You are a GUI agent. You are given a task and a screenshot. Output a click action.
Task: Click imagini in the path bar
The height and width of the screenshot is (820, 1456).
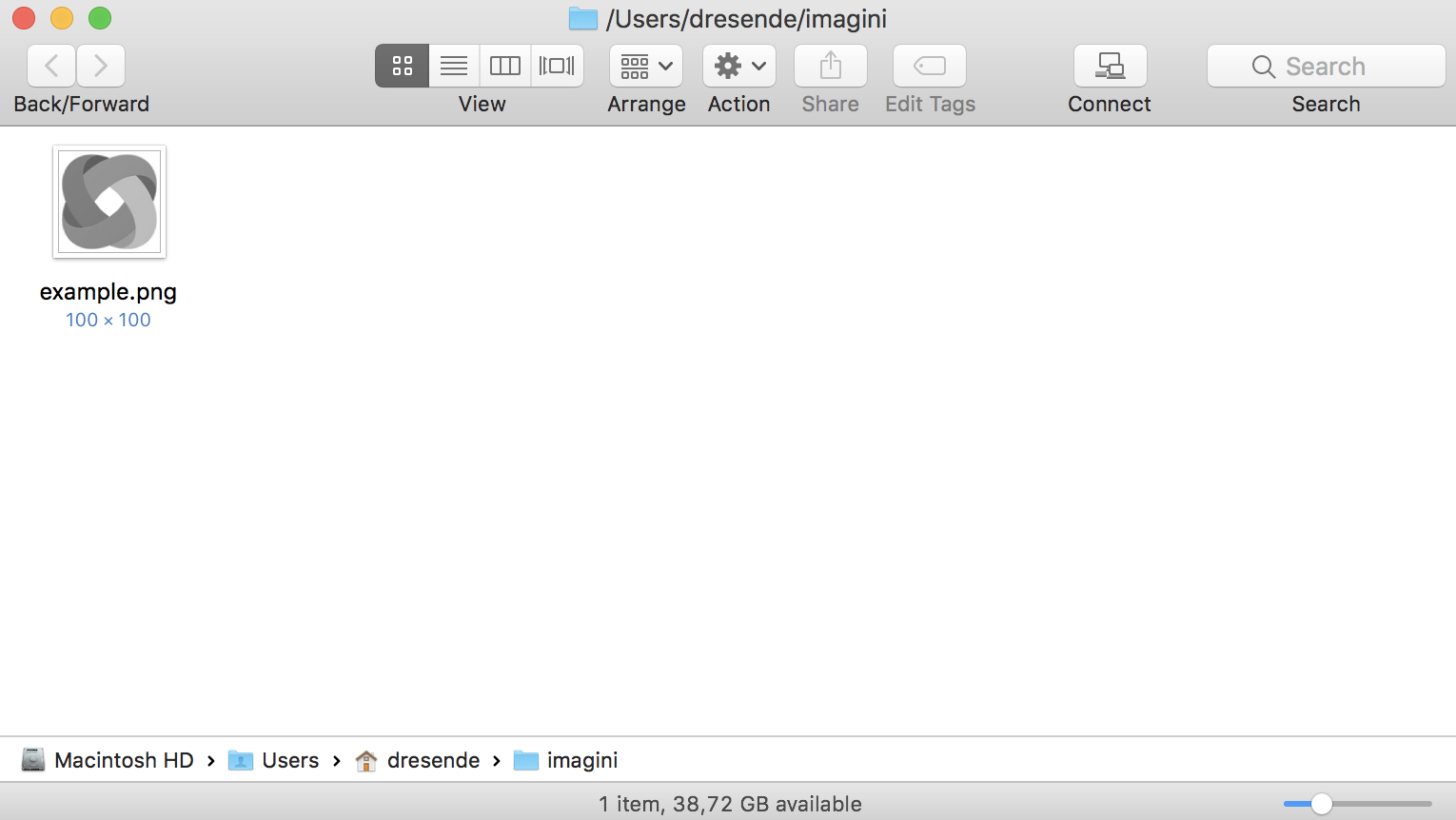click(566, 760)
